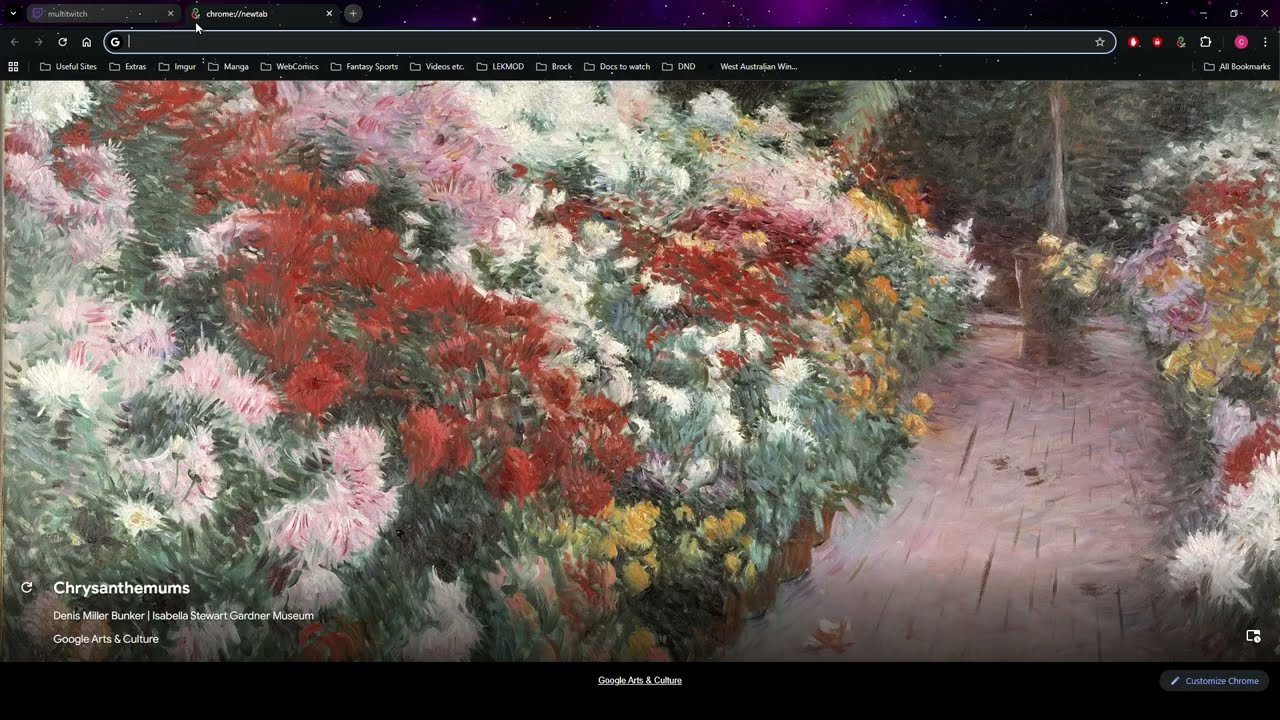This screenshot has height=720, width=1280.
Task: Open the home page
Action: click(86, 42)
